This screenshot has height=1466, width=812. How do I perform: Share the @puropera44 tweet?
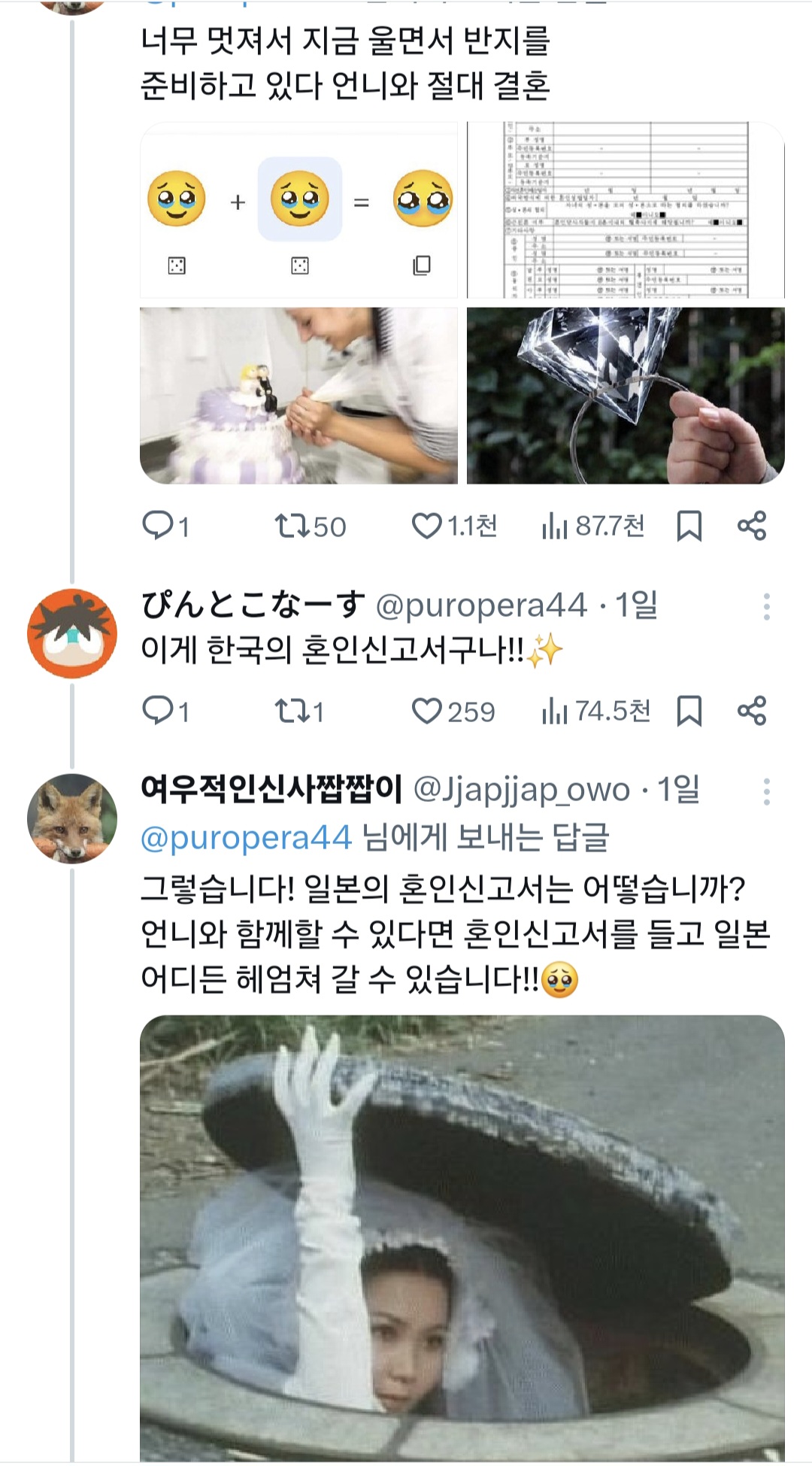751,711
